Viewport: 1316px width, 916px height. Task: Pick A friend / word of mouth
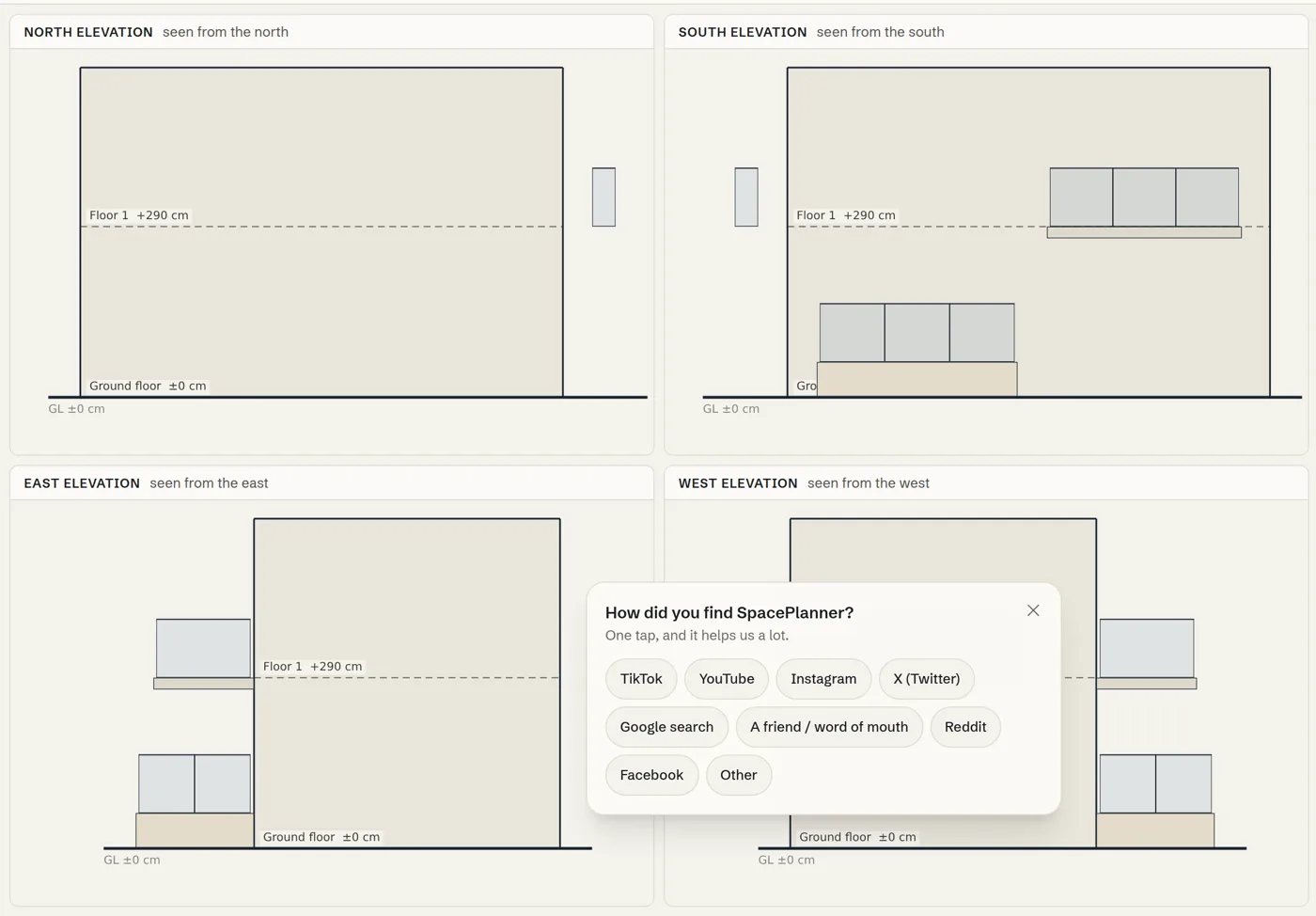tap(829, 727)
